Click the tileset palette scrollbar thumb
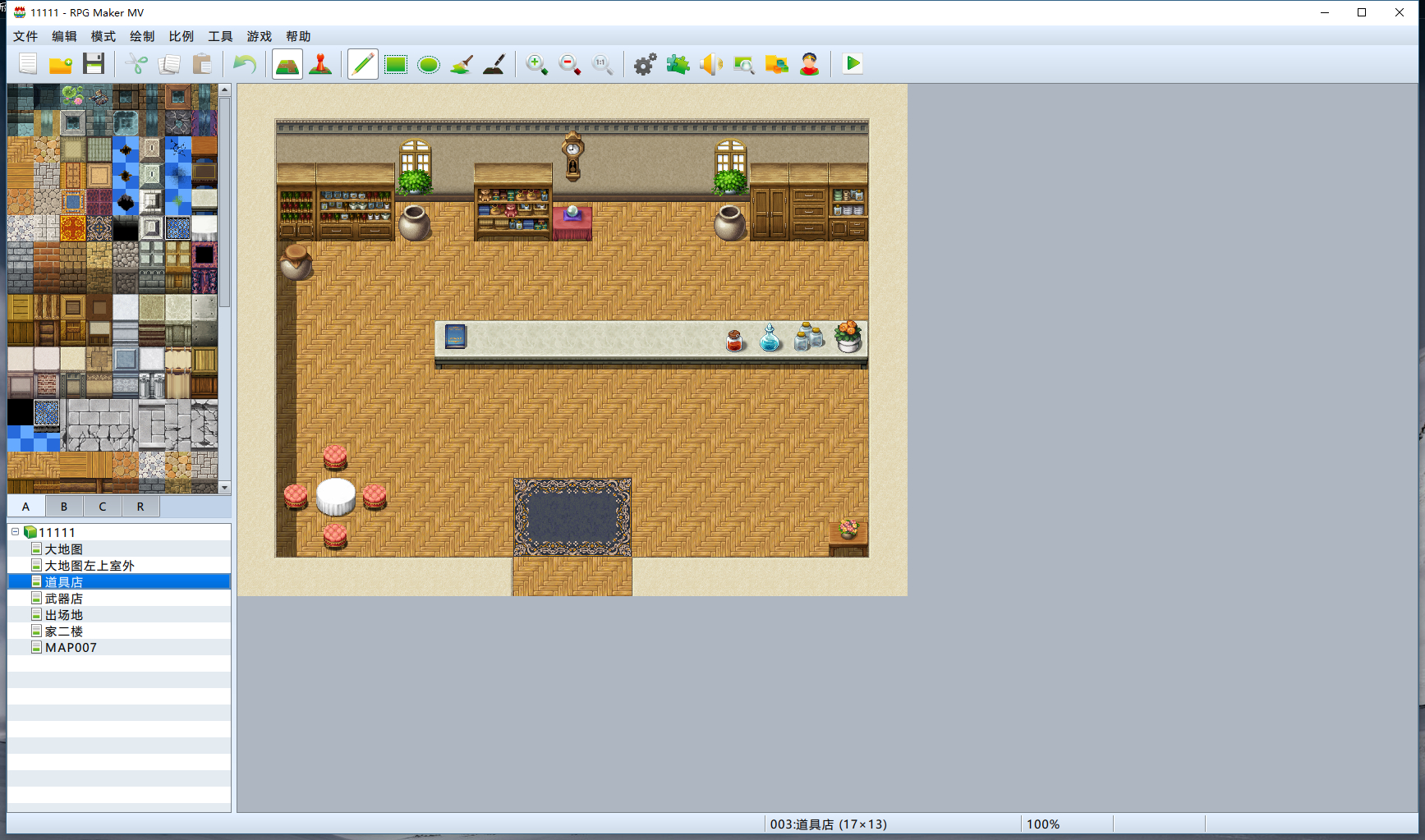The image size is (1425, 840). tap(225, 202)
